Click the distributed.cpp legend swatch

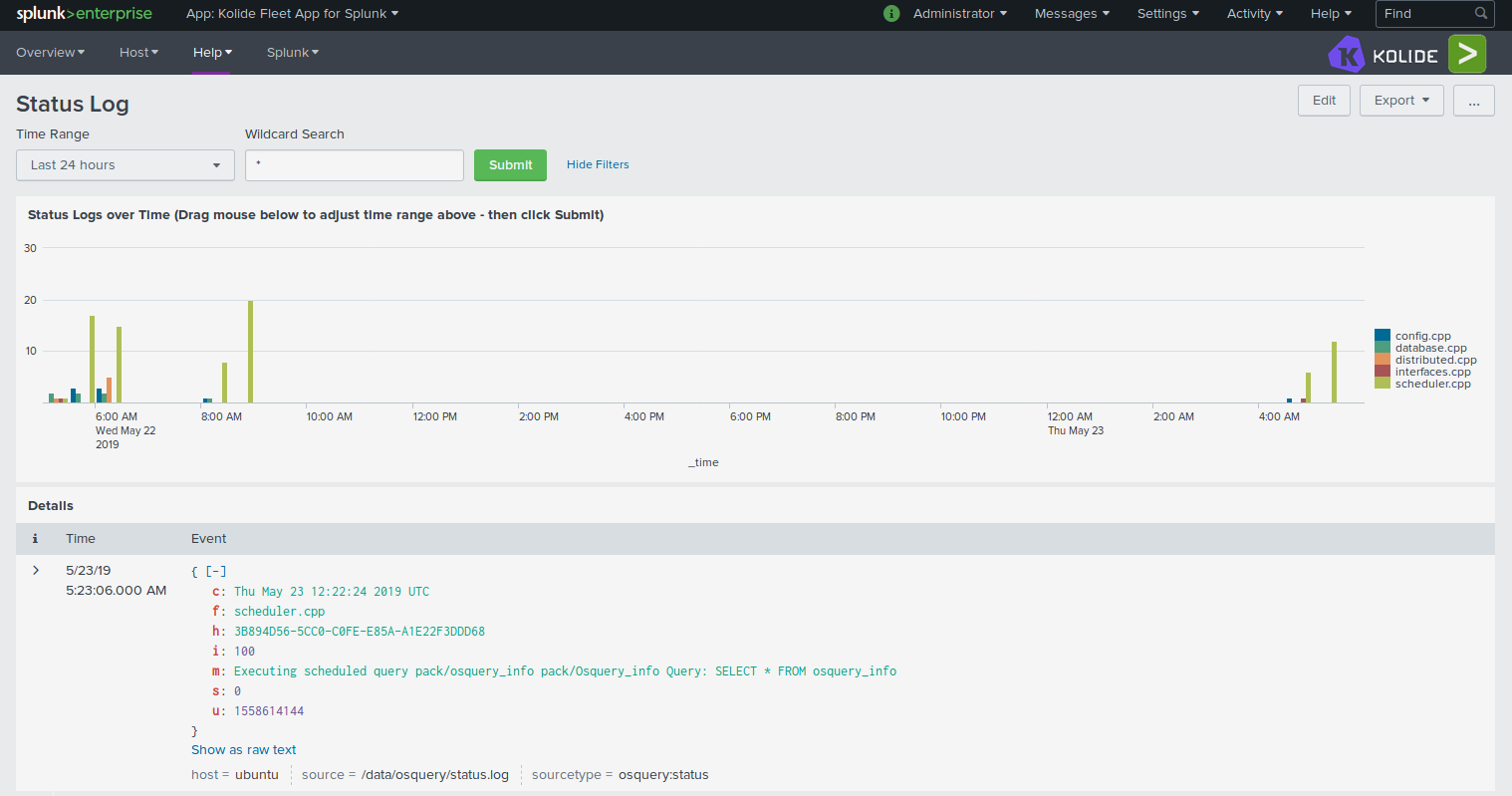point(1383,360)
